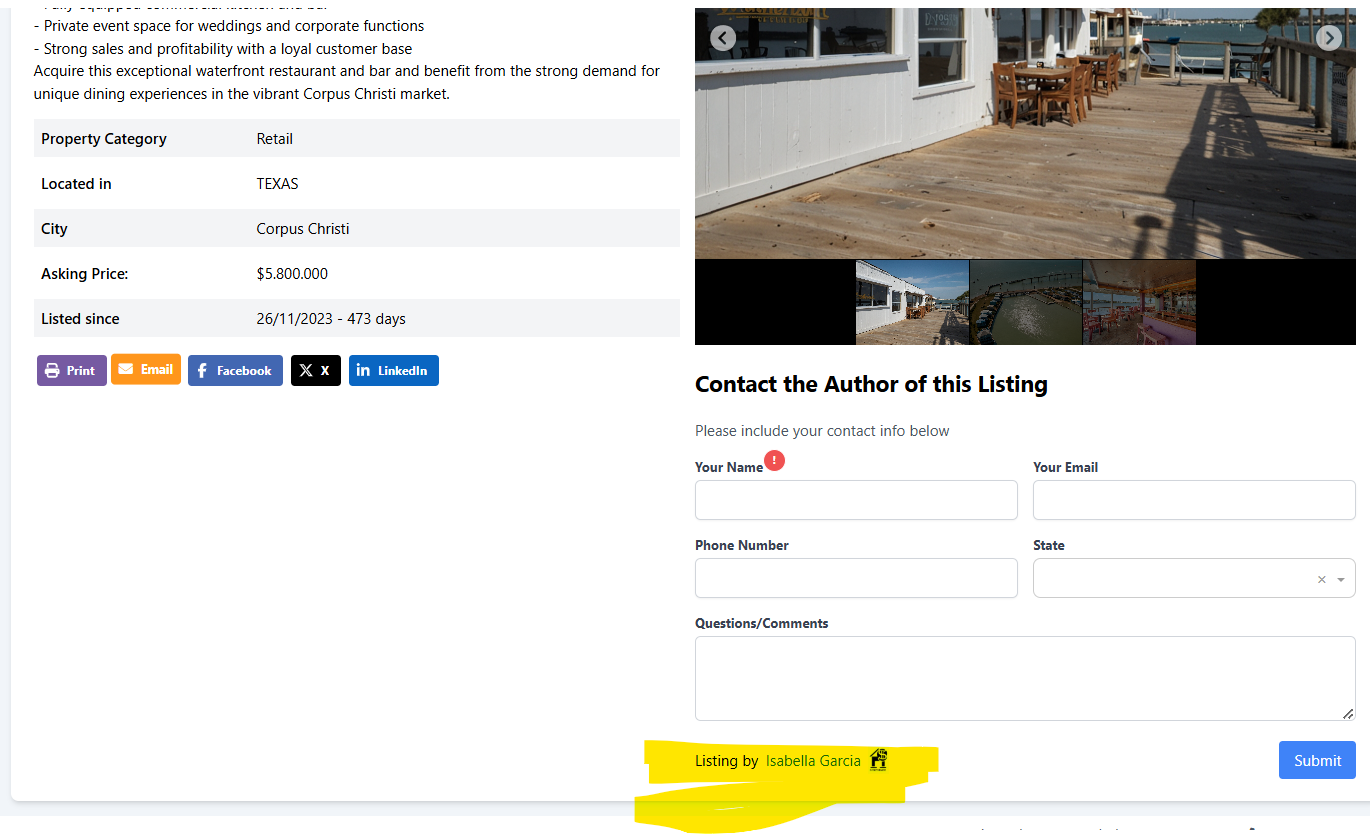Click the red warning icon by Your Name

pos(774,461)
